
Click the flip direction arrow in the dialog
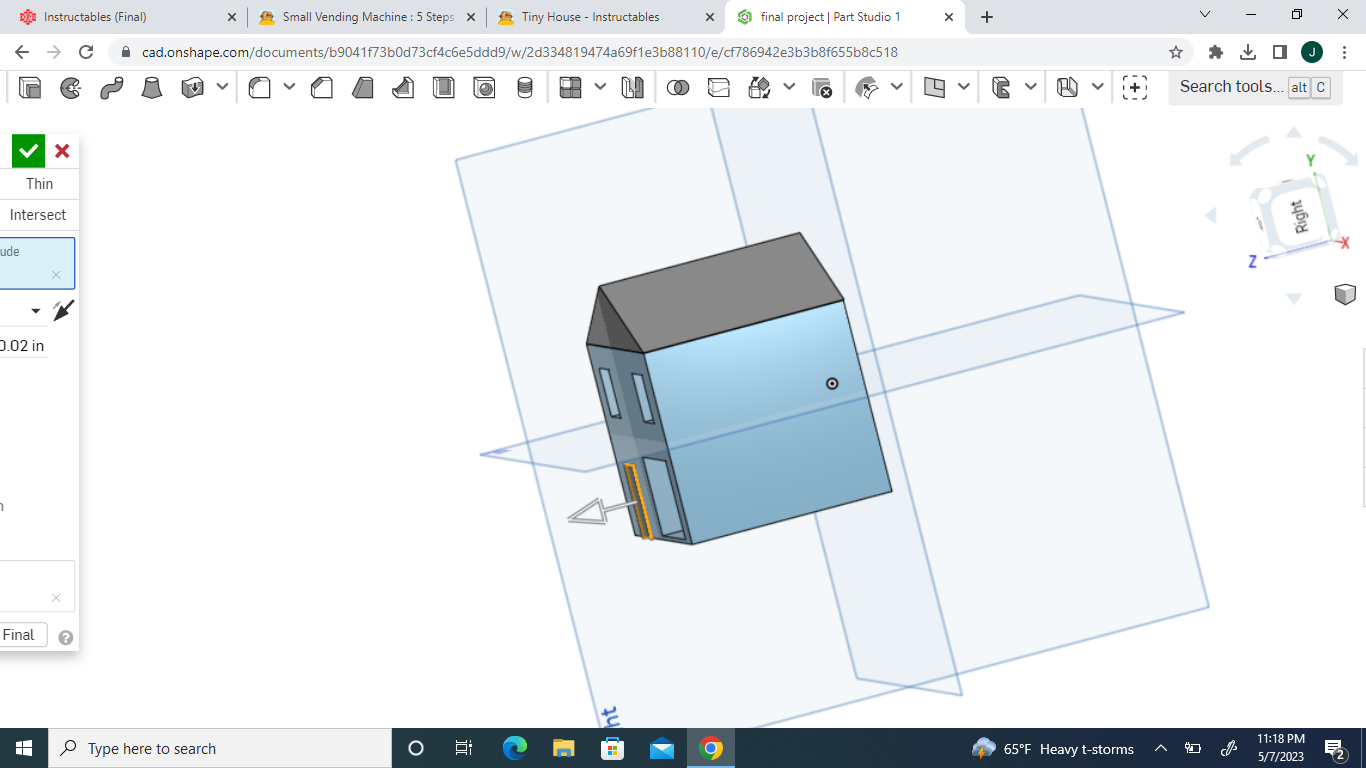click(x=62, y=310)
